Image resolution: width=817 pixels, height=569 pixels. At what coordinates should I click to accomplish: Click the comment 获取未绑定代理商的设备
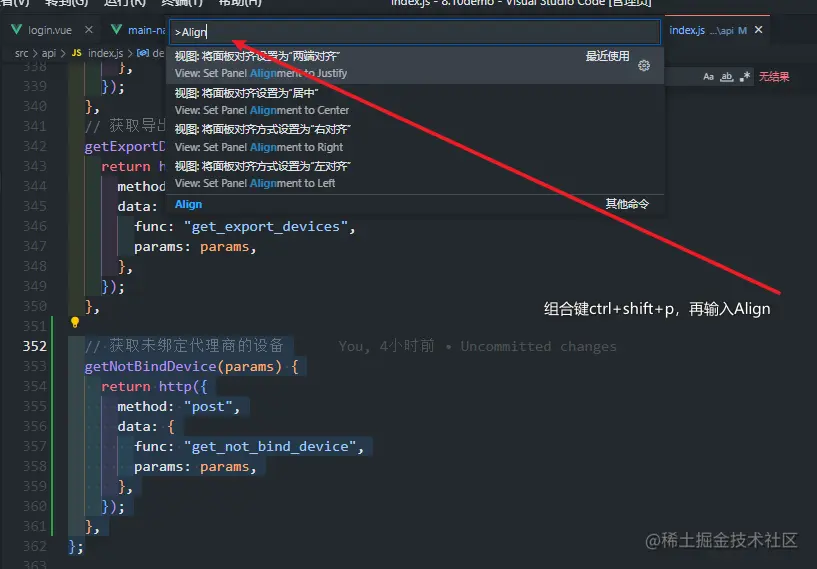pos(184,345)
